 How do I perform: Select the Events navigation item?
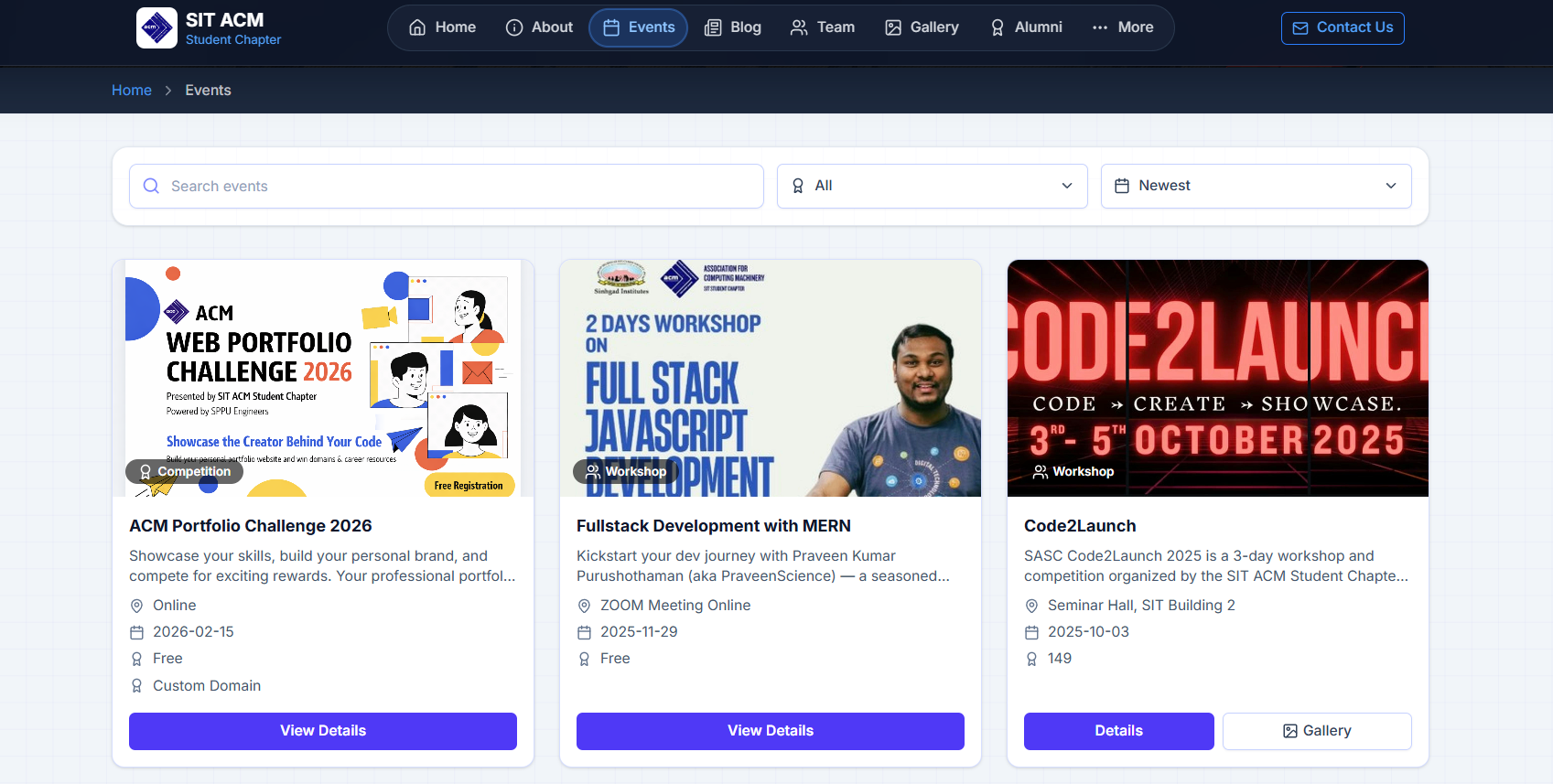point(639,27)
